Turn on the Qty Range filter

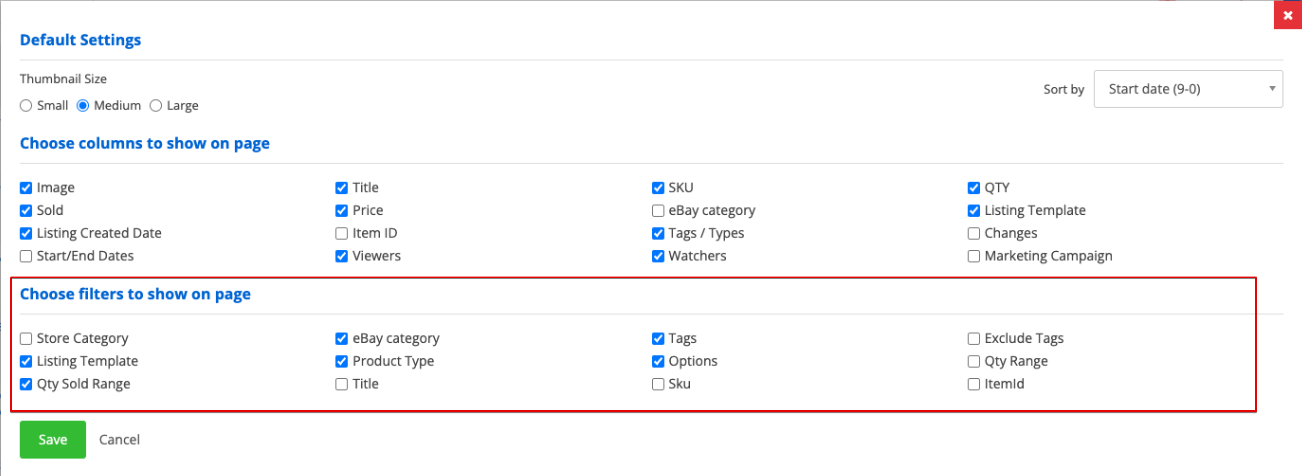[974, 362]
